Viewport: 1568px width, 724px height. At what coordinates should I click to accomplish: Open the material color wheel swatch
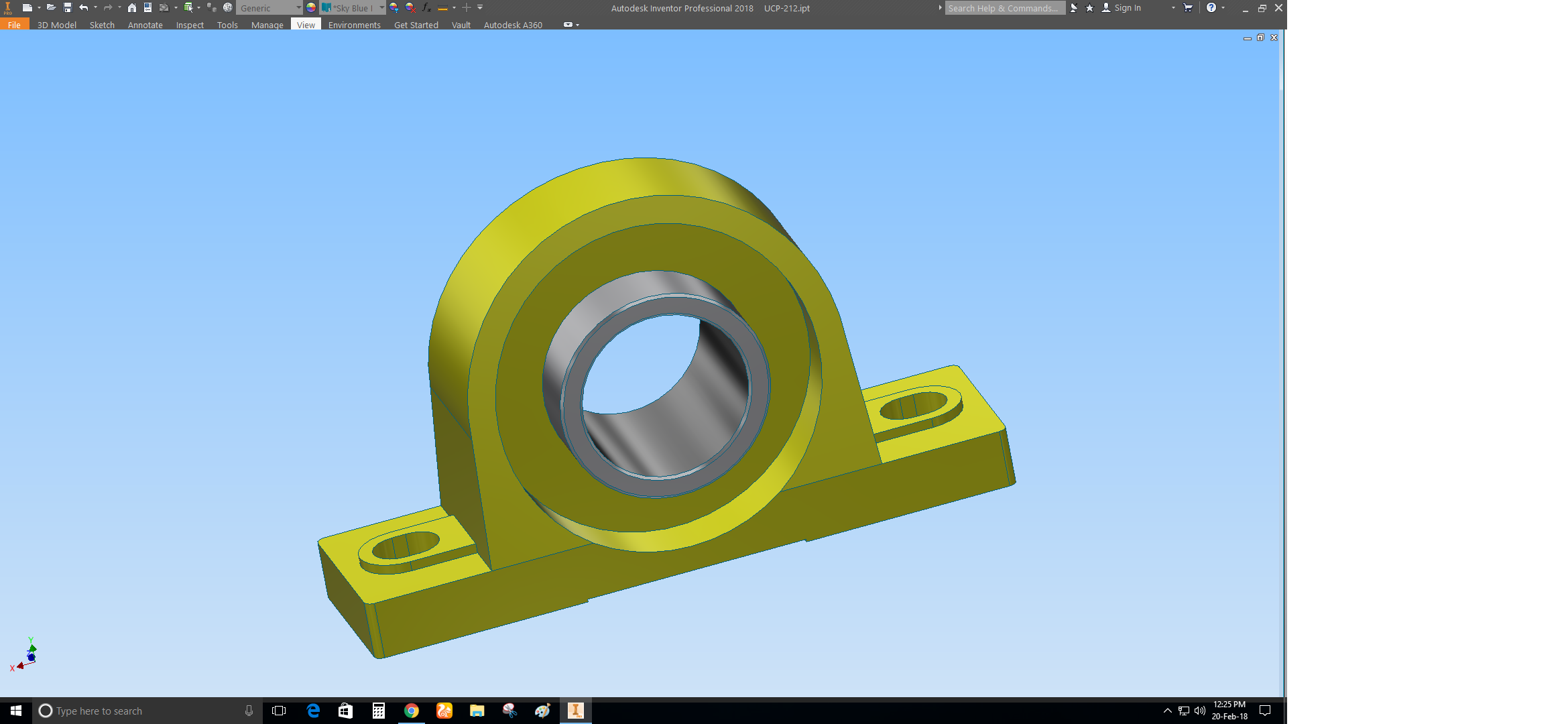pos(311,7)
